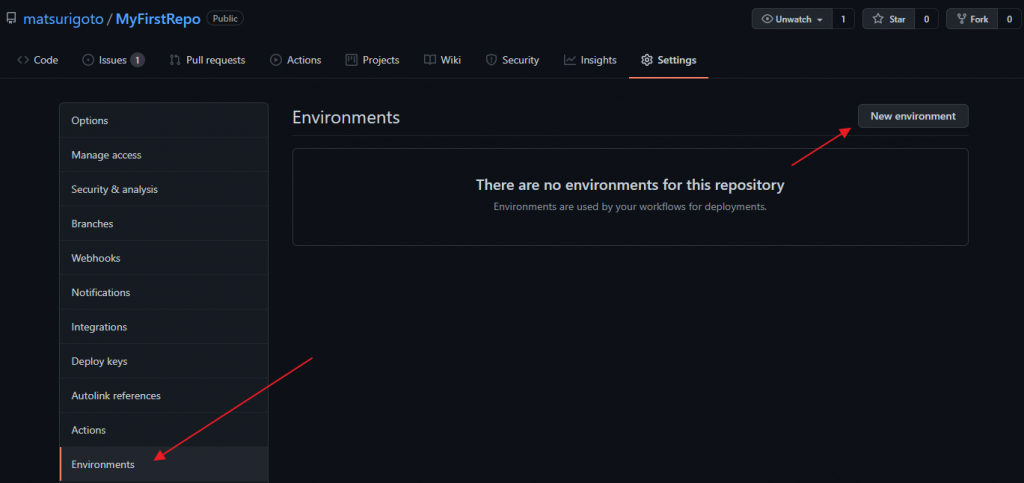Open the Fork count of 0
This screenshot has height=483, width=1024.
1009,19
